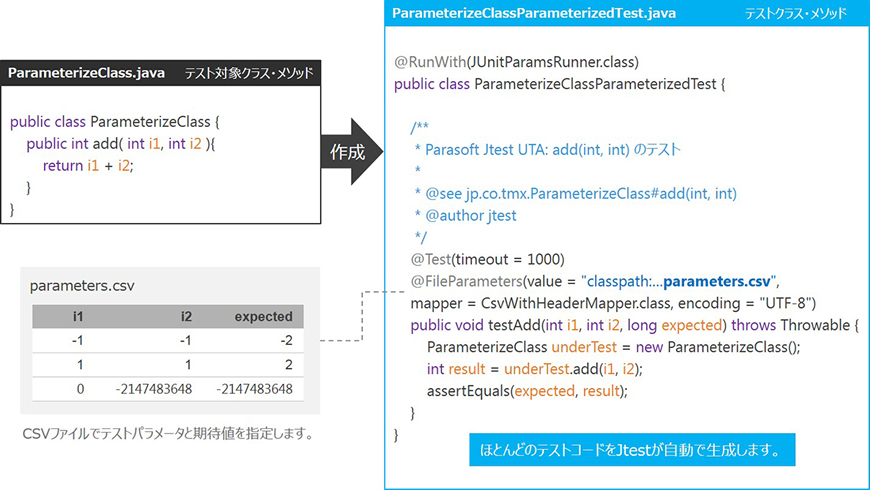Click 'public int add( int i1, int i2 ){' line
The image size is (870, 490).
point(120,144)
